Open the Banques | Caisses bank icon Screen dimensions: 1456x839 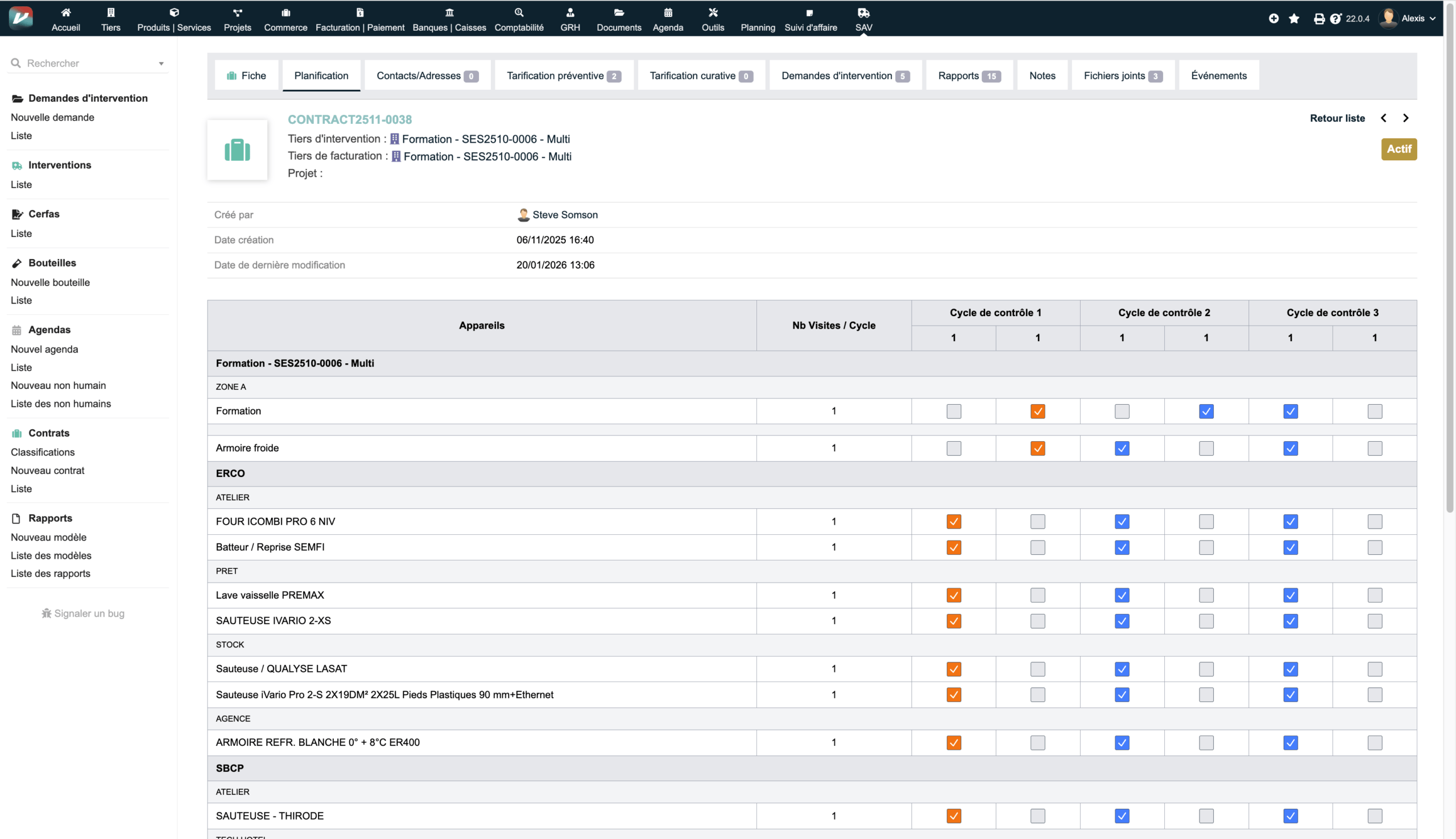(x=449, y=13)
